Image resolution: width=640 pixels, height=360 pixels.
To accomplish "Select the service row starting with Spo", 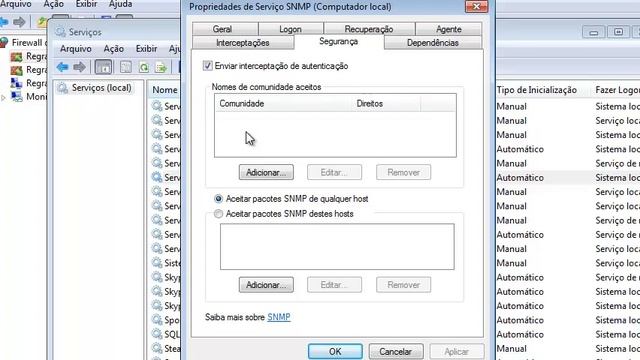I will [165, 320].
